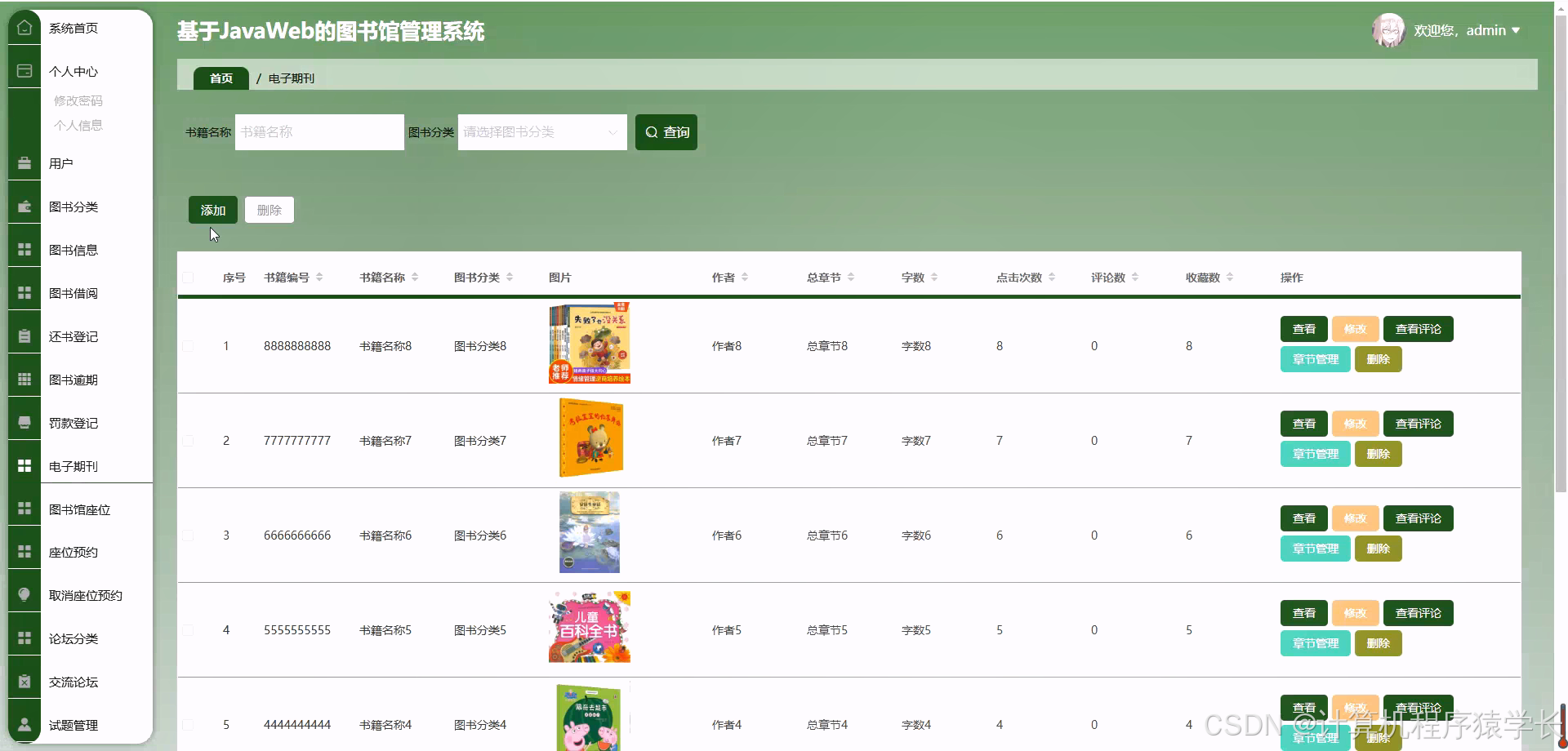
Task: Toggle the select-all checkbox in table header
Action: 188,278
